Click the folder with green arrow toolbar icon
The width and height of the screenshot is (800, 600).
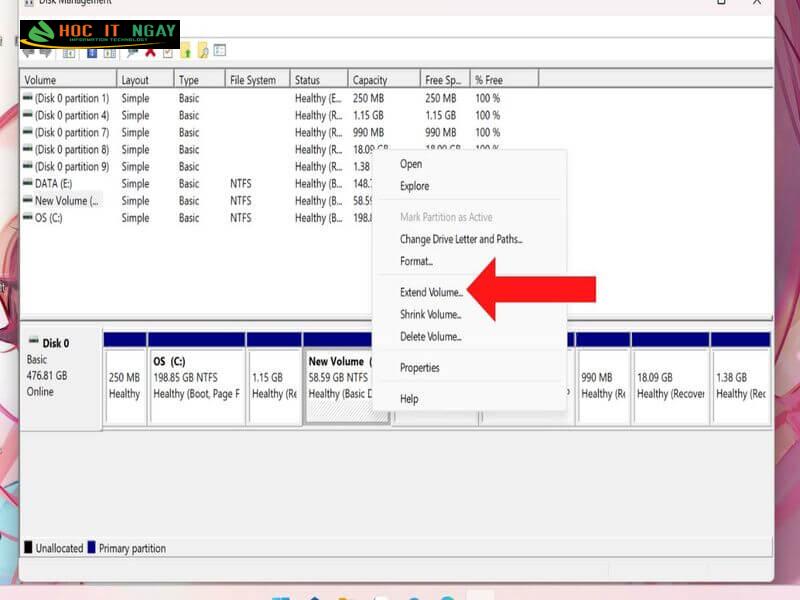[x=186, y=51]
